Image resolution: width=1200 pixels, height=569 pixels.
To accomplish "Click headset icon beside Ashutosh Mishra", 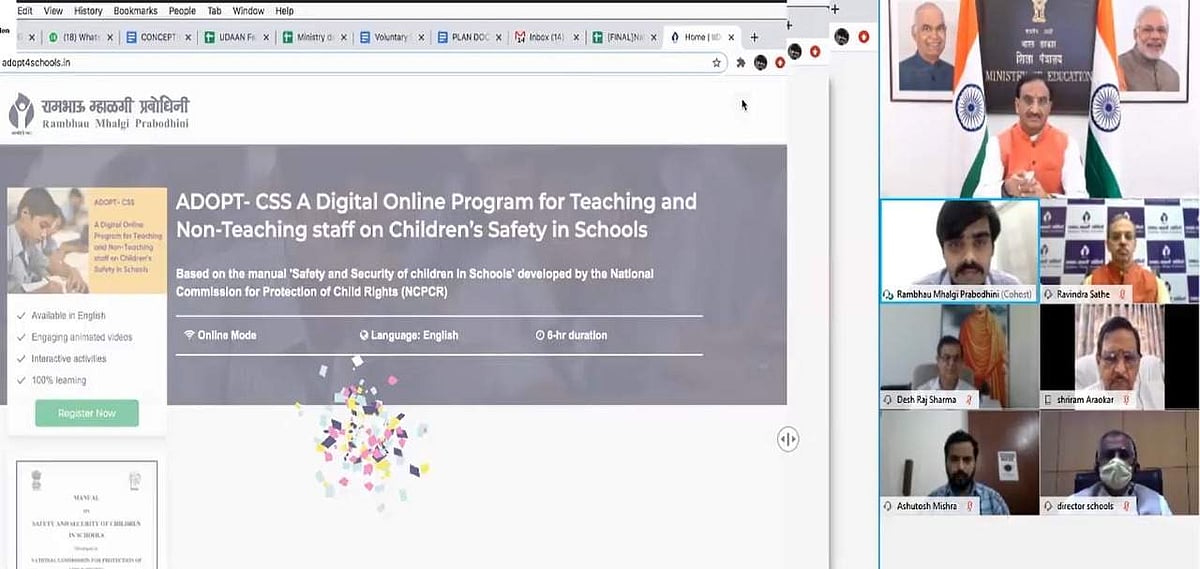I will point(888,506).
